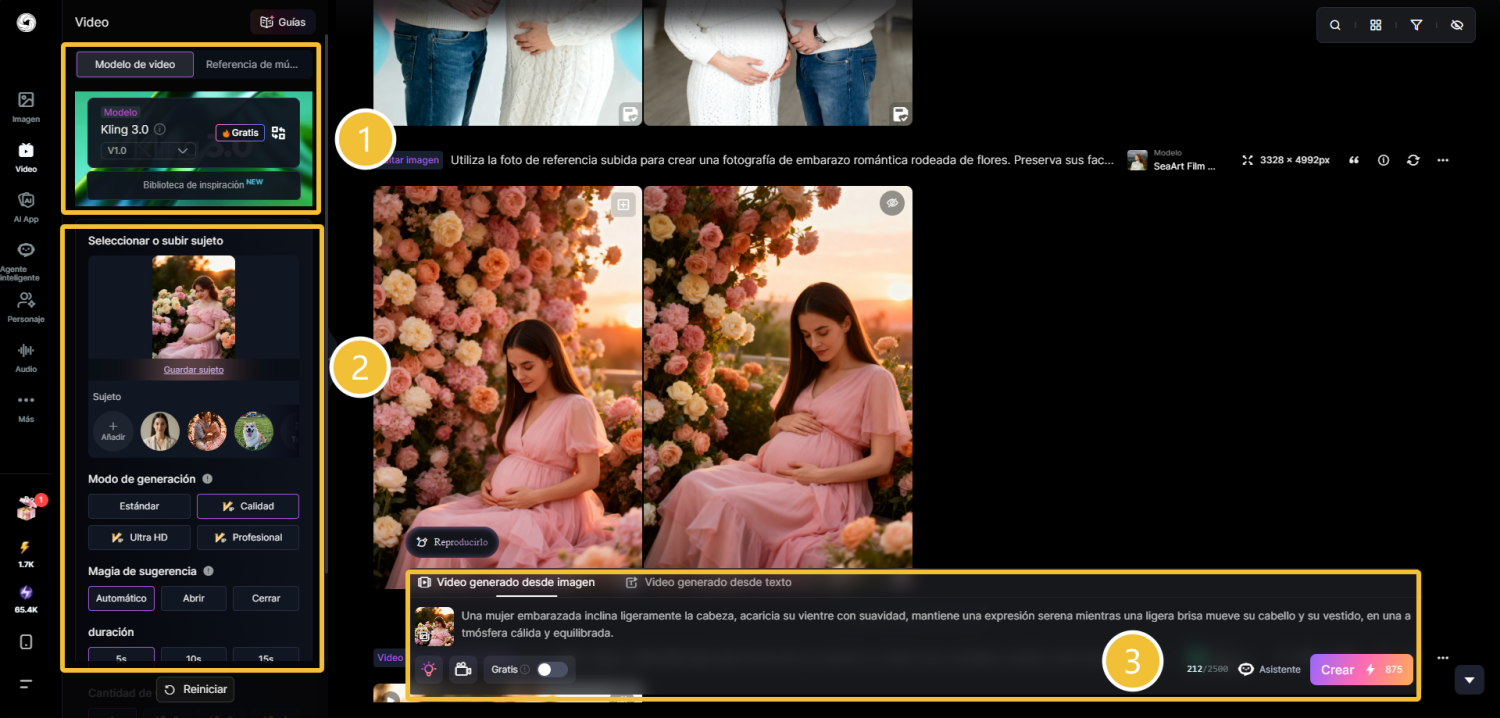Open the Referencia de música tab arrow
This screenshot has width=1500, height=718.
click(251, 64)
